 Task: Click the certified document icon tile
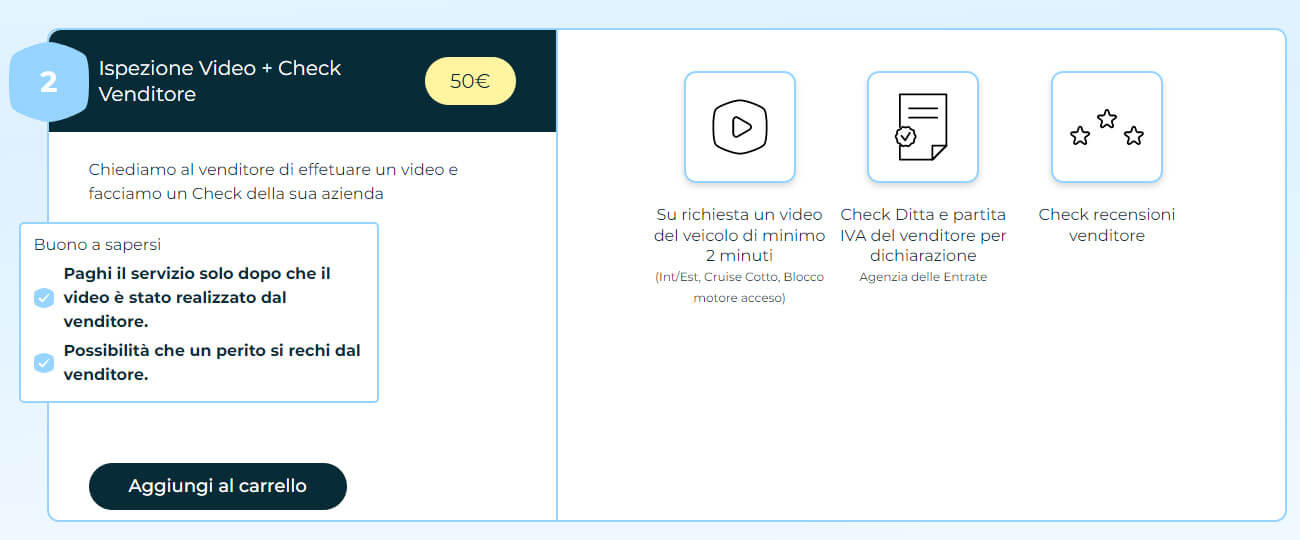coord(922,127)
